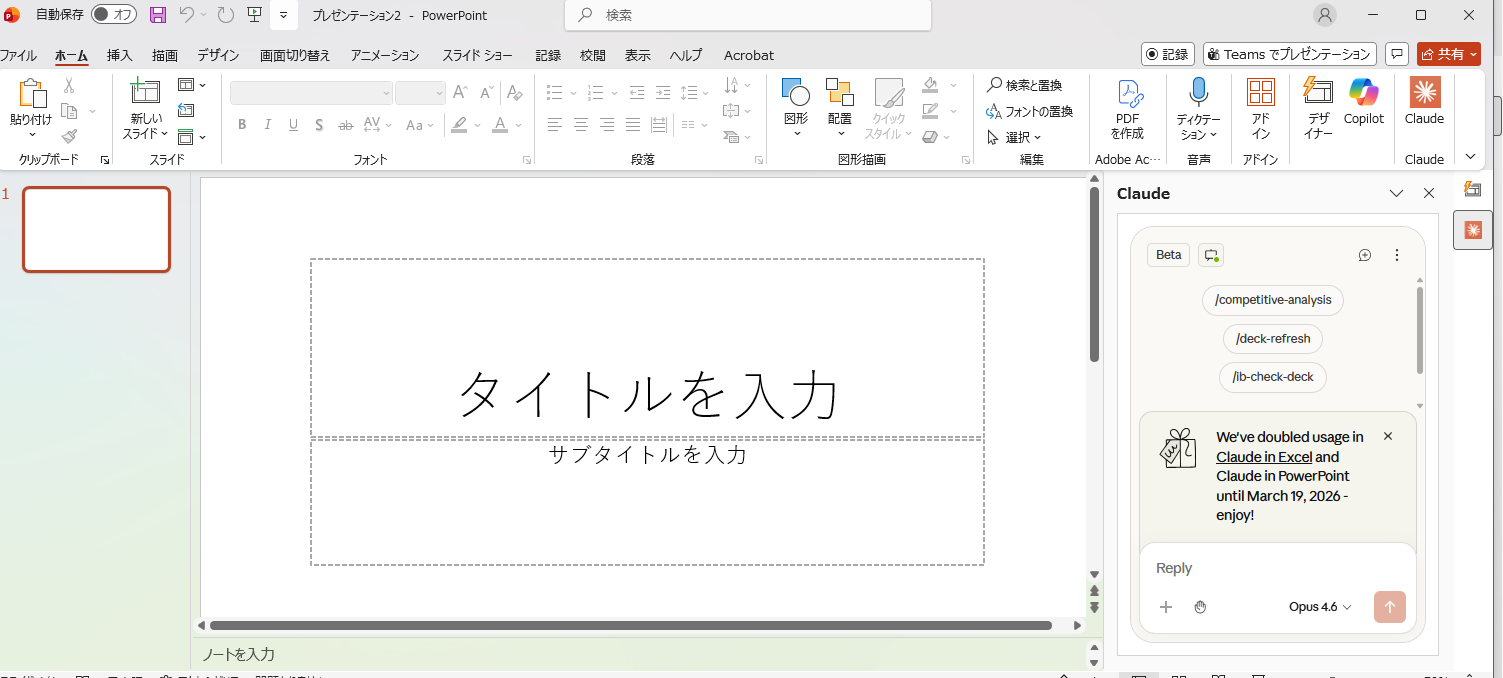1503x678 pixels.
Task: Click the save floppy disk icon
Action: tap(158, 15)
